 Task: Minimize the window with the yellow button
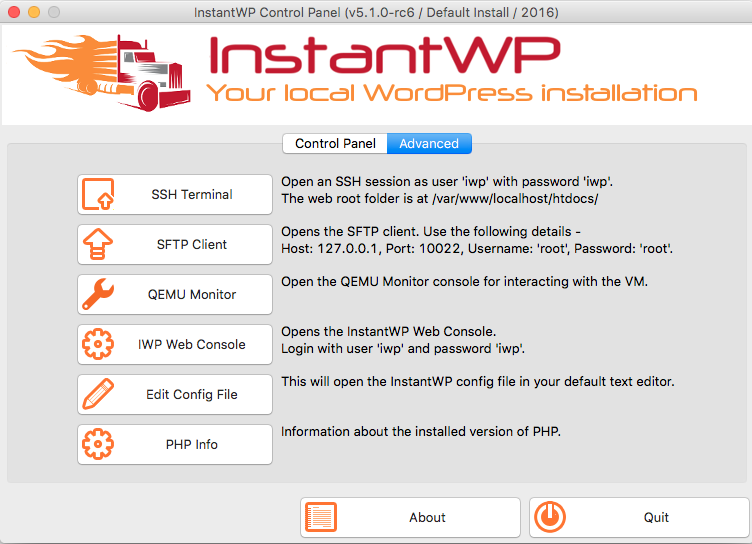coord(34,12)
